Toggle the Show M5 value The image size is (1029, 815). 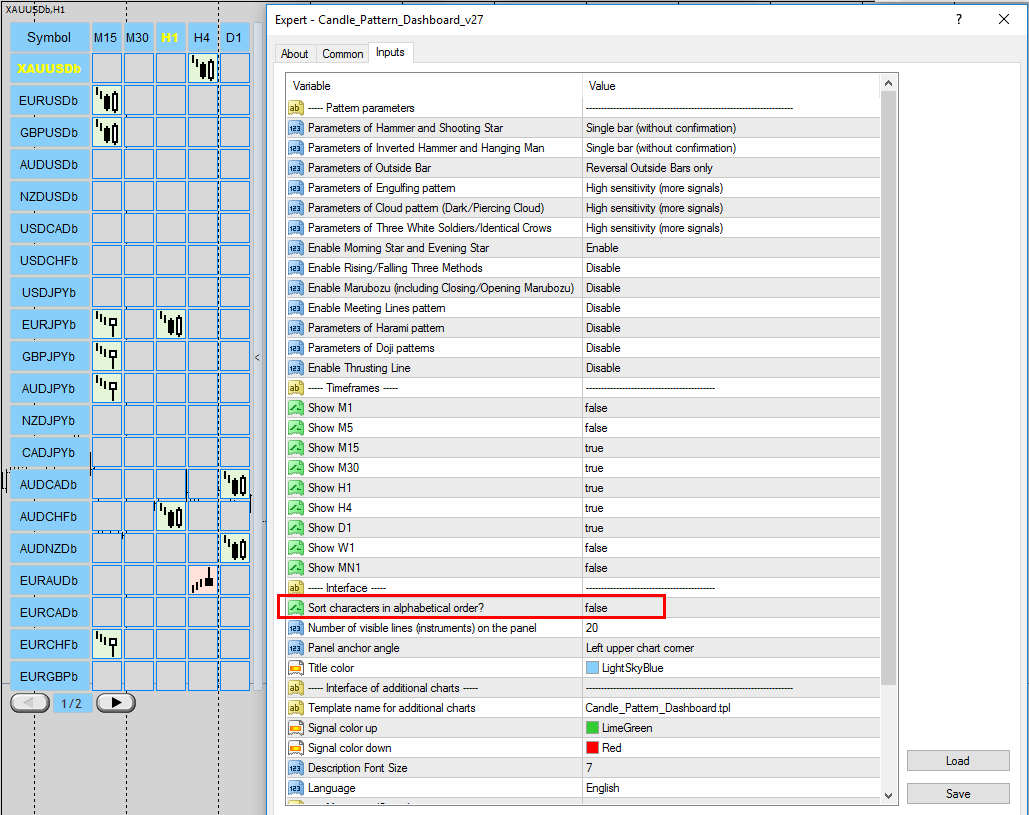coord(730,428)
